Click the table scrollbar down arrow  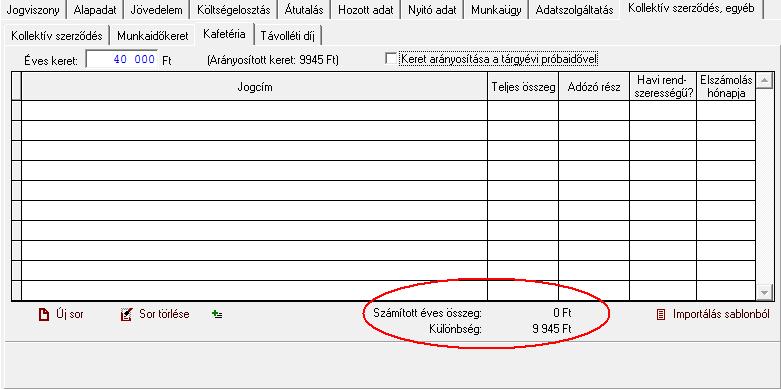coord(764,292)
